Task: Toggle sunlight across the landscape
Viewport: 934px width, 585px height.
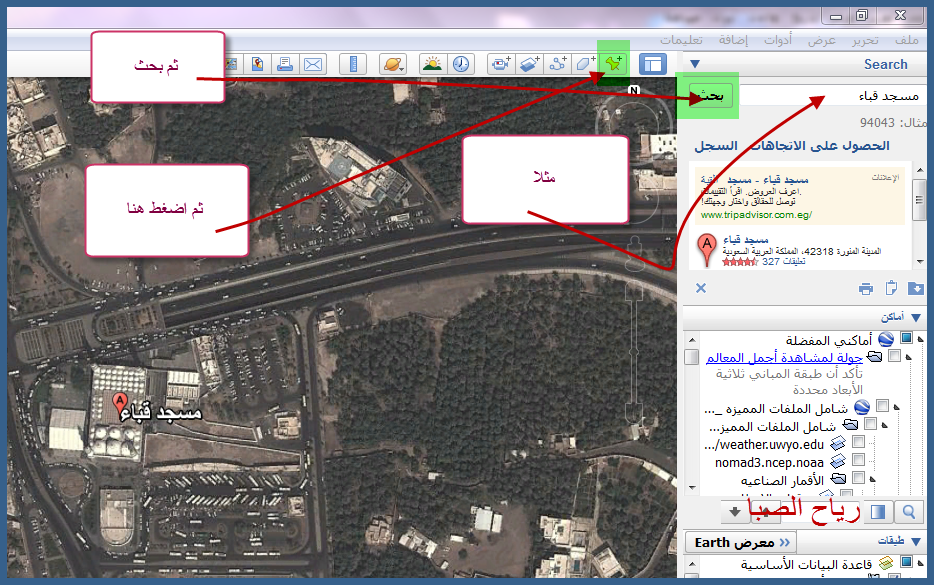Action: coord(432,63)
